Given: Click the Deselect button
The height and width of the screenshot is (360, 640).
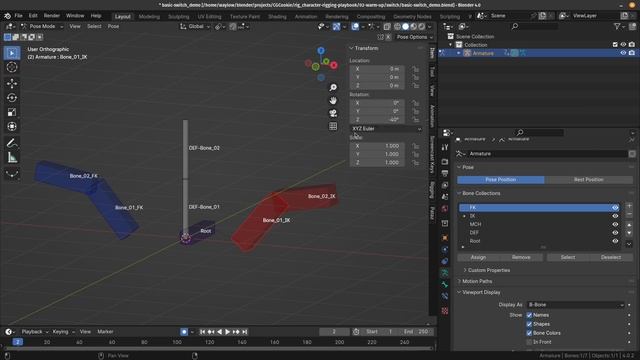Looking at the screenshot, I should pyautogui.click(x=611, y=258).
